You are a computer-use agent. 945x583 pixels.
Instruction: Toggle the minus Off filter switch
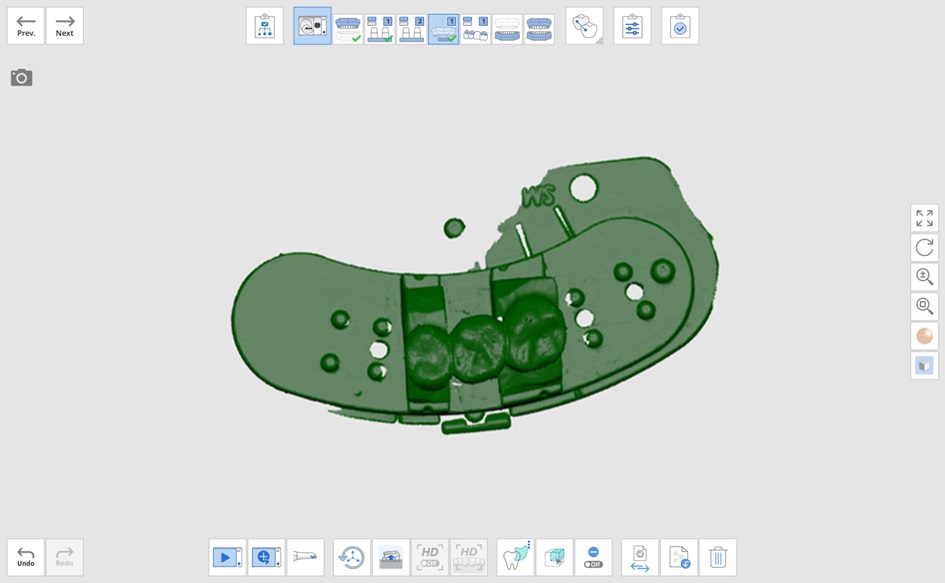(x=594, y=557)
